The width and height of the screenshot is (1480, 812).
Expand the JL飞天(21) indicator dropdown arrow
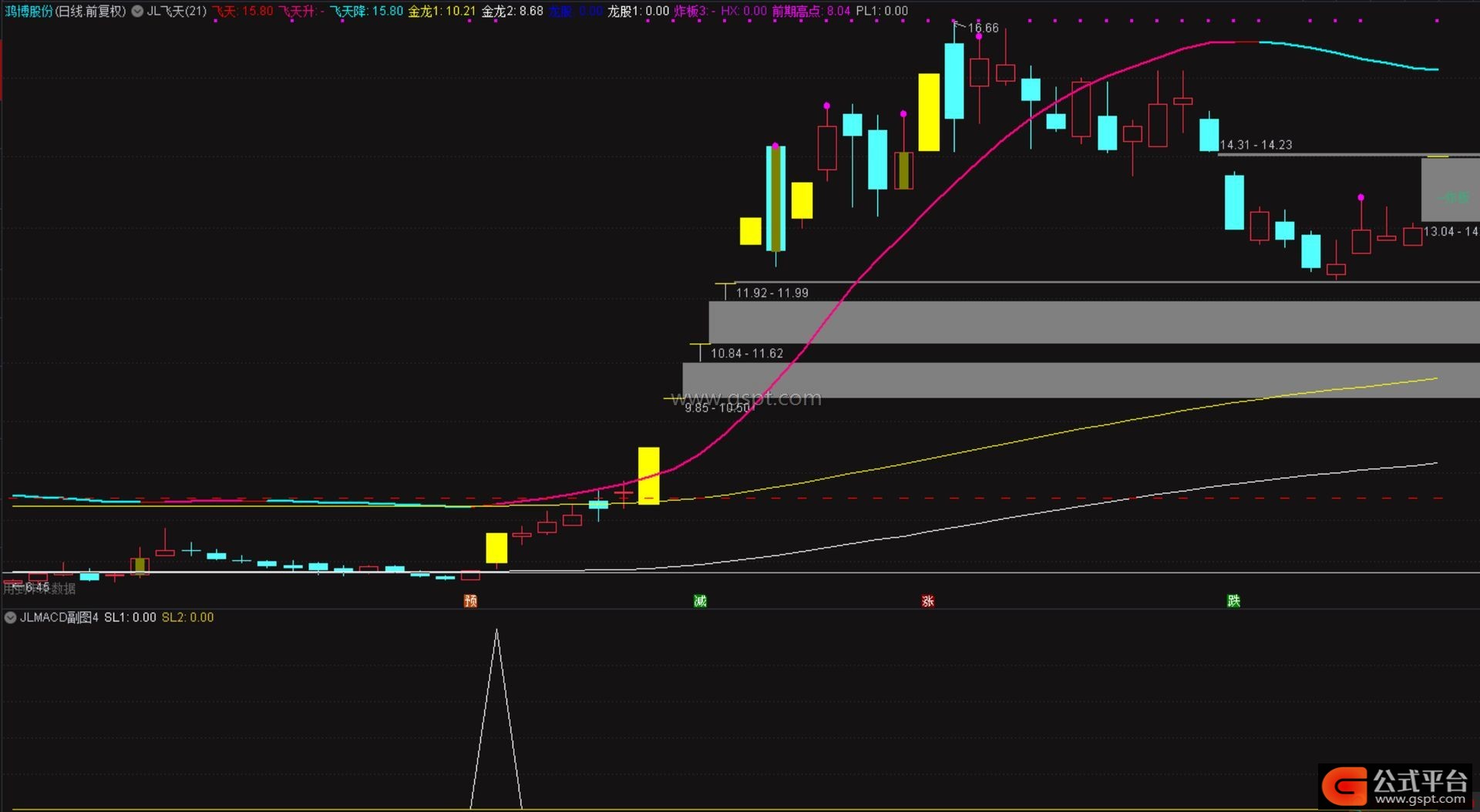pyautogui.click(x=137, y=12)
